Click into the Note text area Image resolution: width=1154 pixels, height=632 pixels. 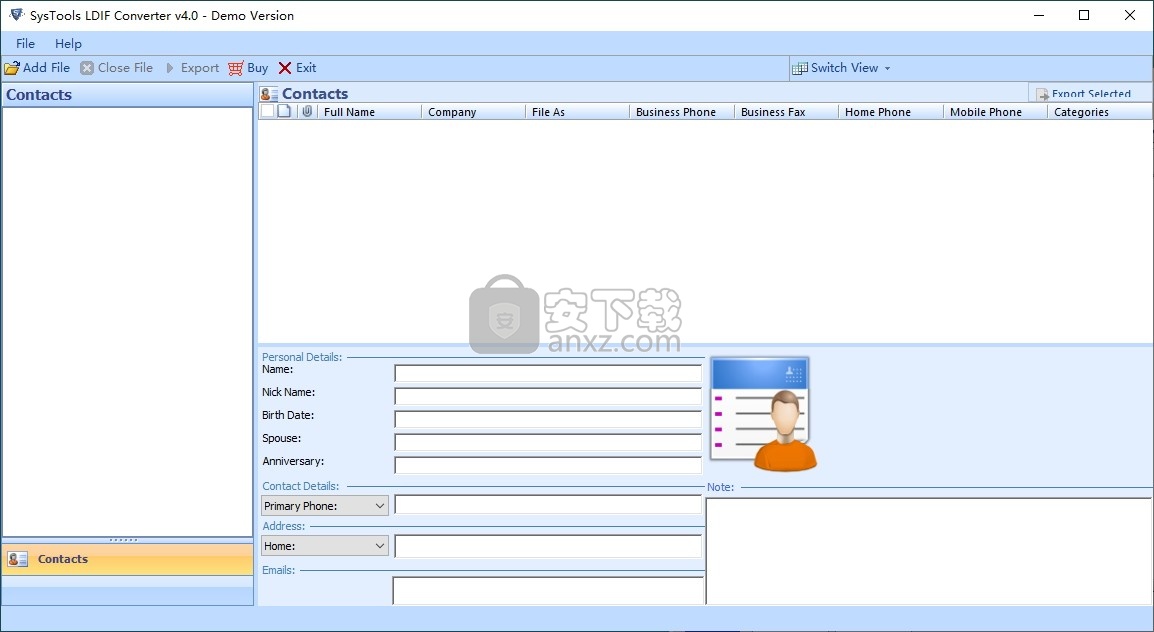coord(929,551)
